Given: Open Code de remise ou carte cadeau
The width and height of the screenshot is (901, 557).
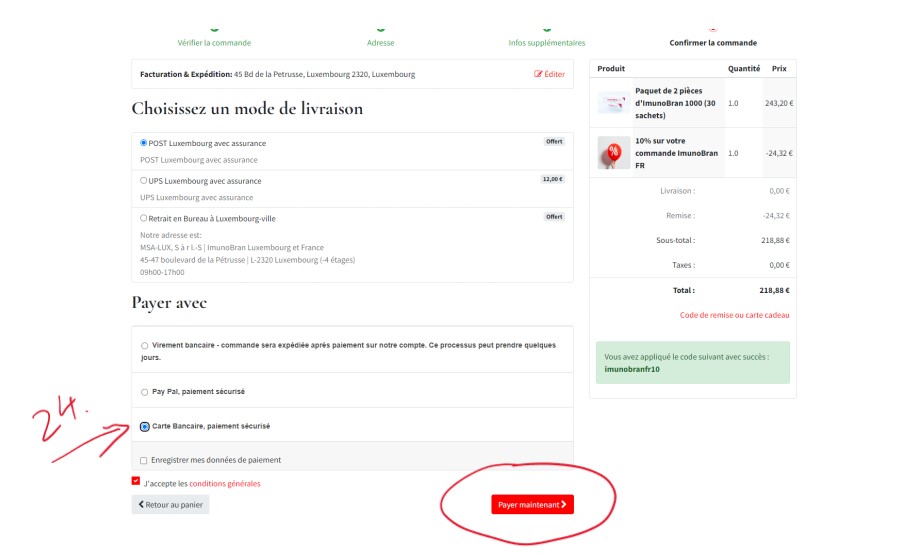Looking at the screenshot, I should click(734, 315).
